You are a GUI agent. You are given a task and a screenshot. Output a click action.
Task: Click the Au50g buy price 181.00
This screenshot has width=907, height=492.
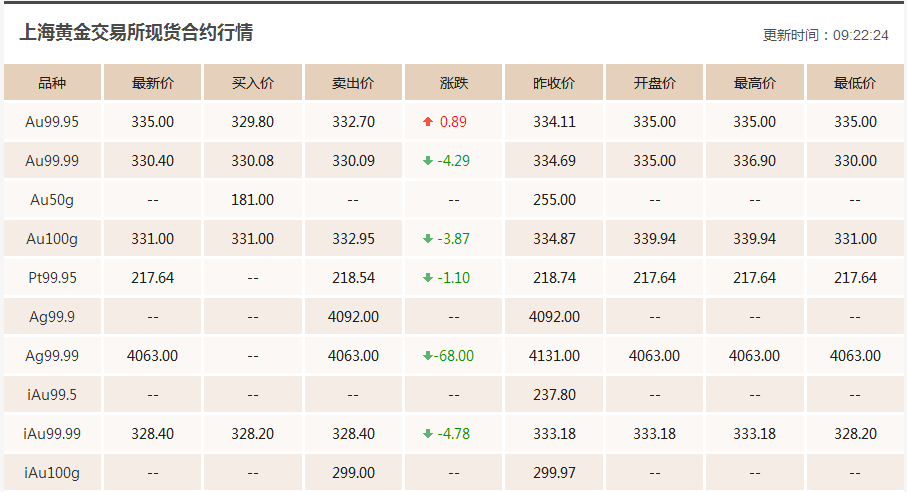pyautogui.click(x=252, y=200)
